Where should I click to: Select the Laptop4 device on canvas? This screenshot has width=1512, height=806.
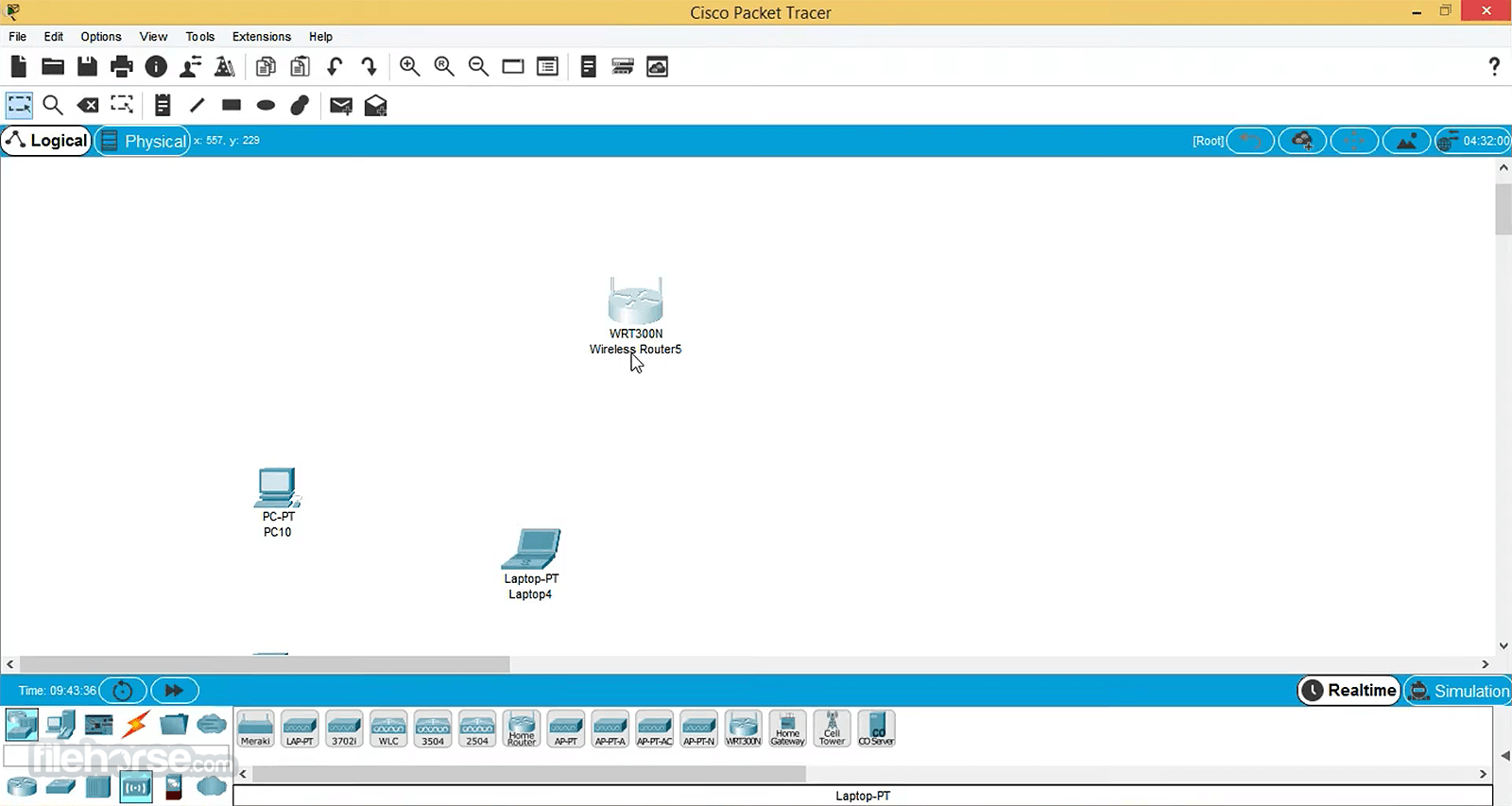tap(531, 550)
